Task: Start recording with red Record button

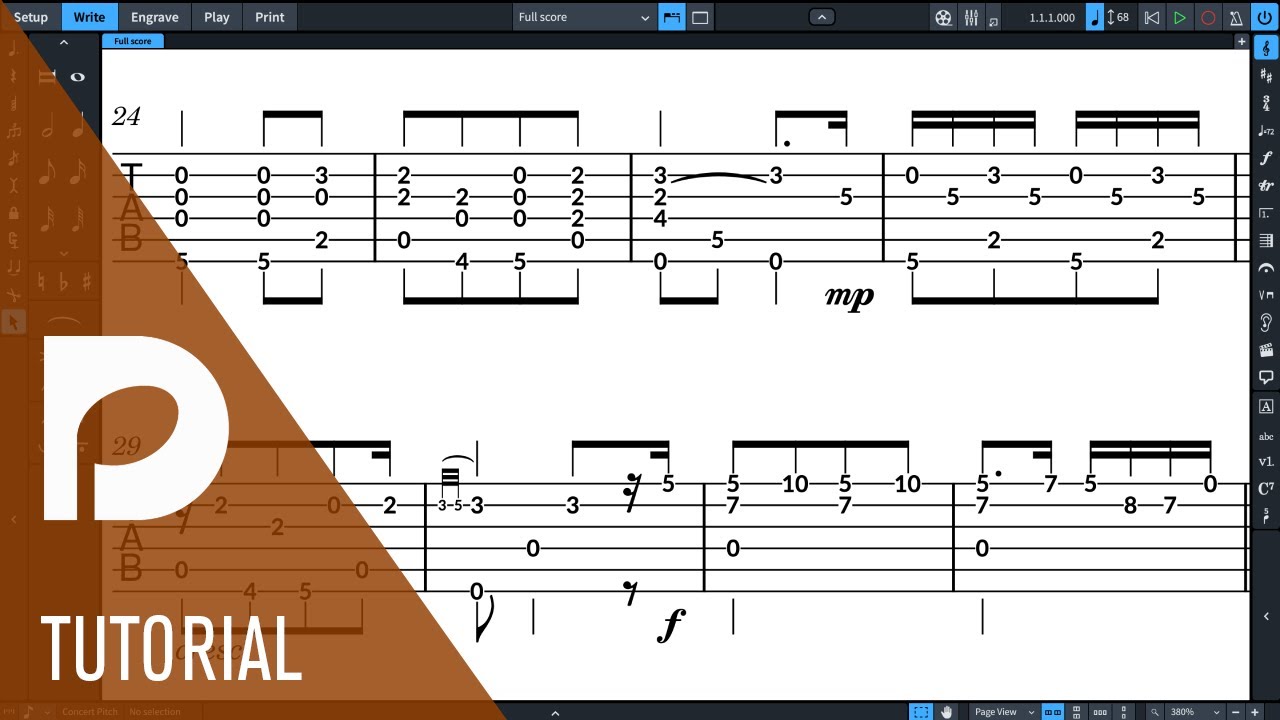Action: click(x=1208, y=17)
